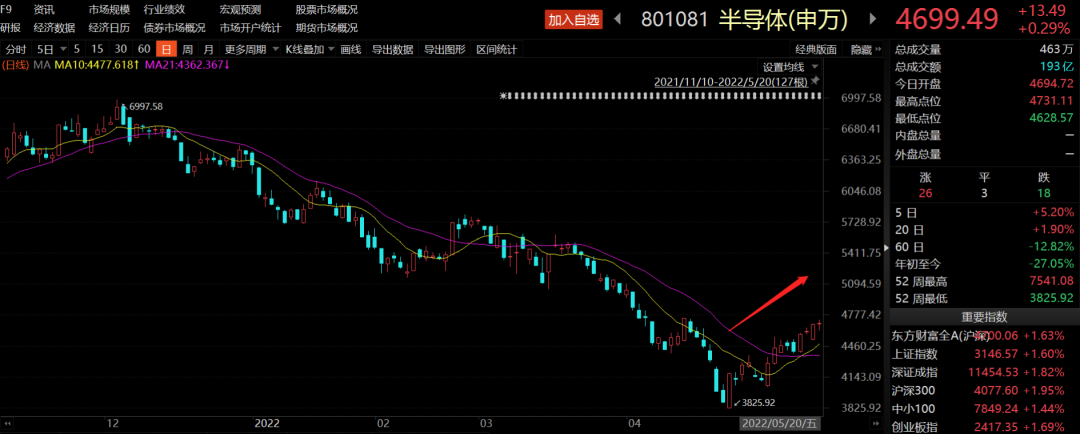
Task: Open the 研报 research reports menu
Action: (x=10, y=28)
